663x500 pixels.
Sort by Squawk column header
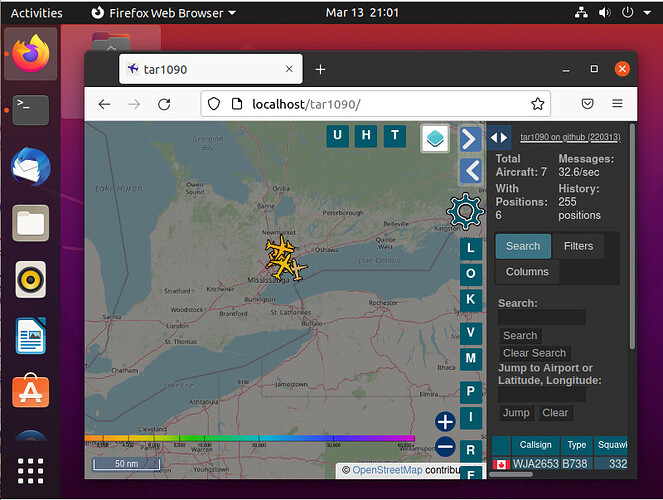tap(611, 445)
